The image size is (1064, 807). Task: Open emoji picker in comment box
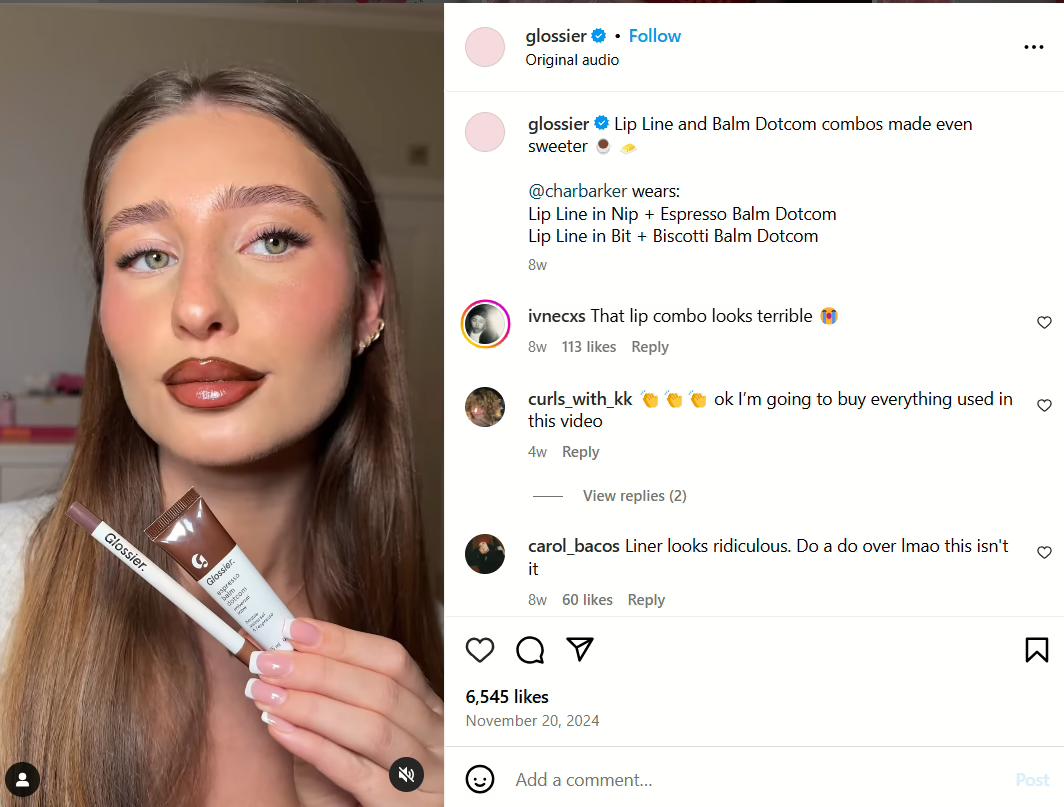coord(480,779)
